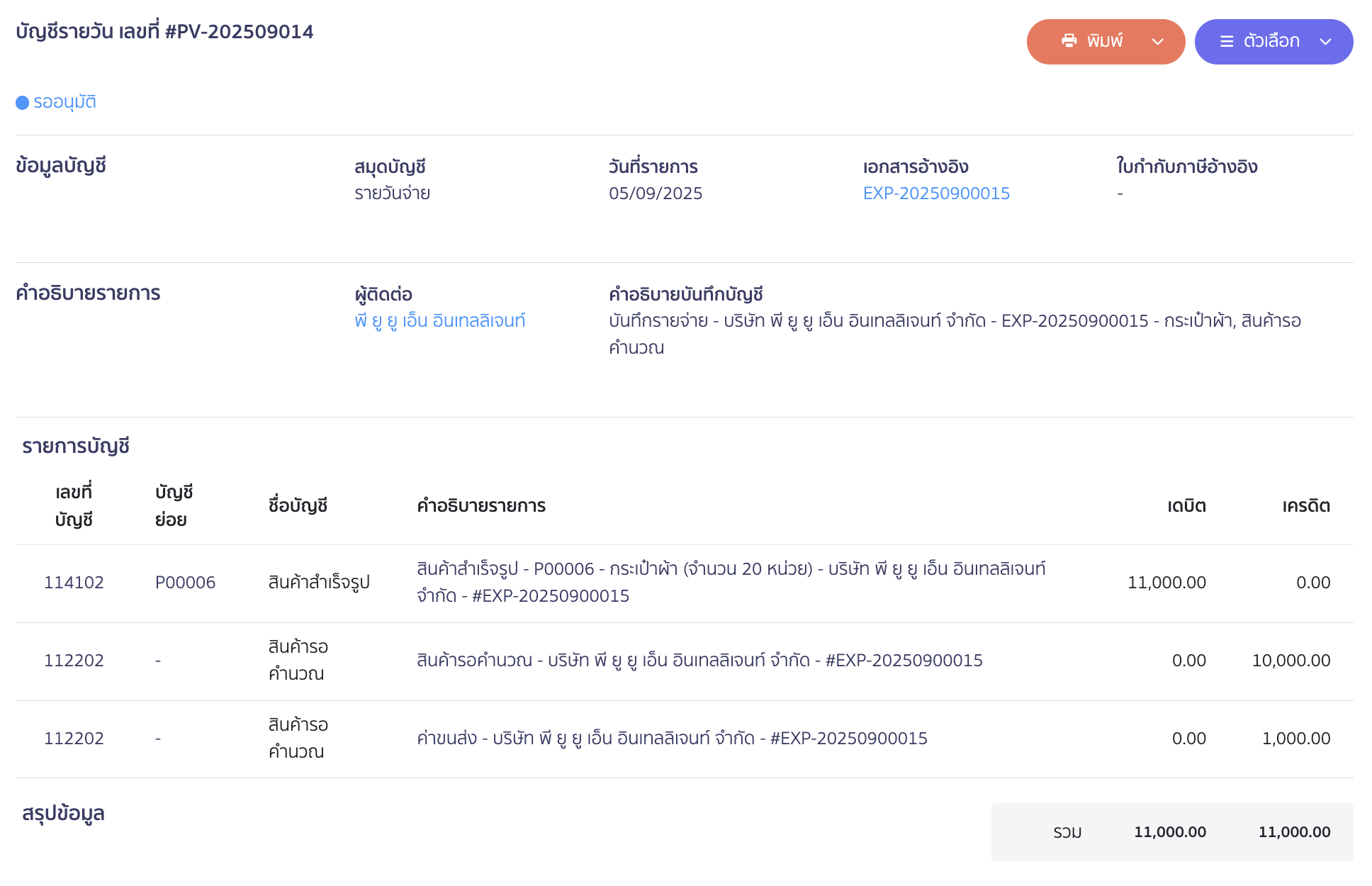
Task: Click the คำอธิบายบันทึกบัญชี heading
Action: tap(686, 295)
